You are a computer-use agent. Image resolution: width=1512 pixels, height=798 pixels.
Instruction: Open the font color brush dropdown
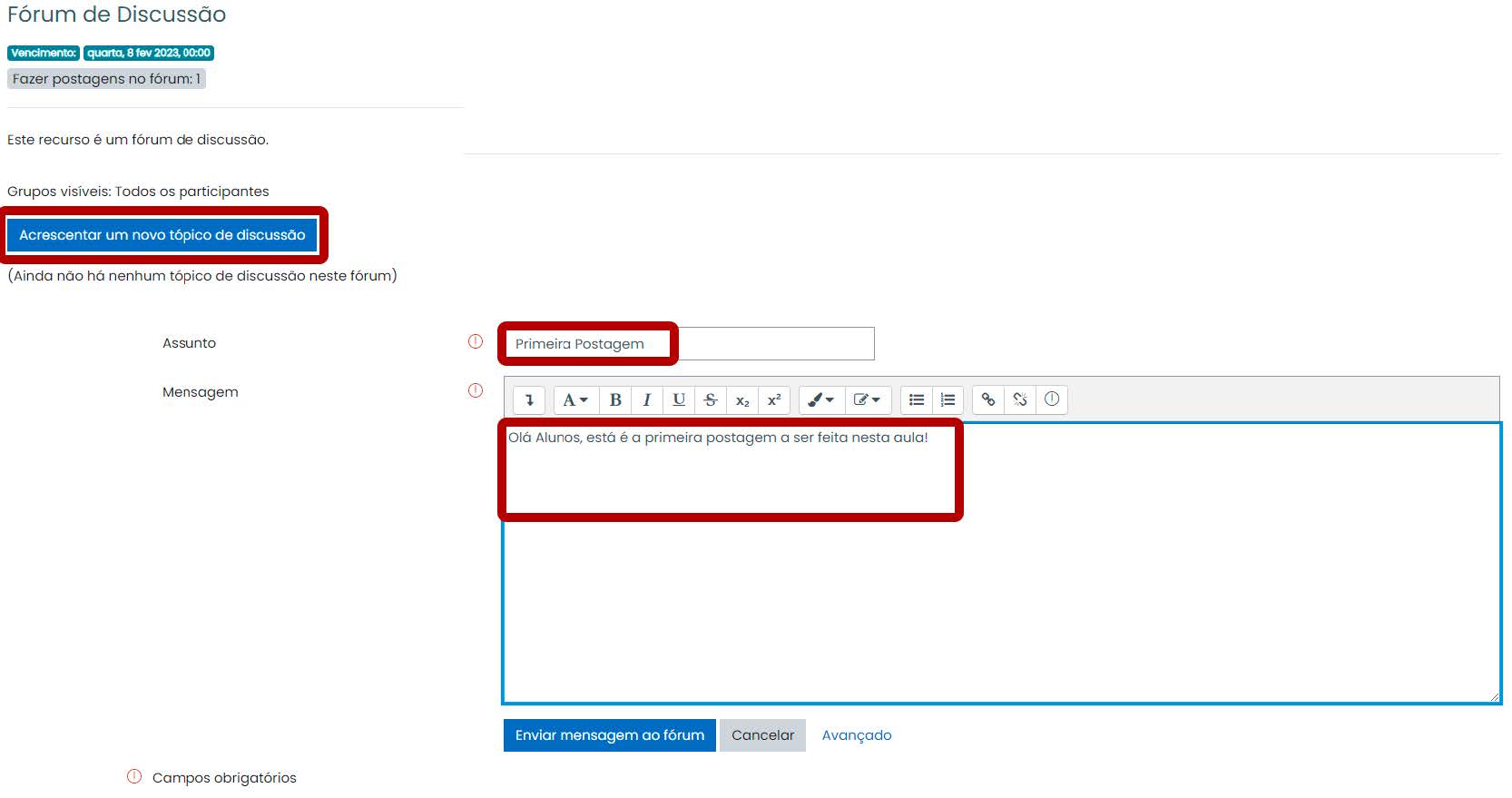(821, 399)
